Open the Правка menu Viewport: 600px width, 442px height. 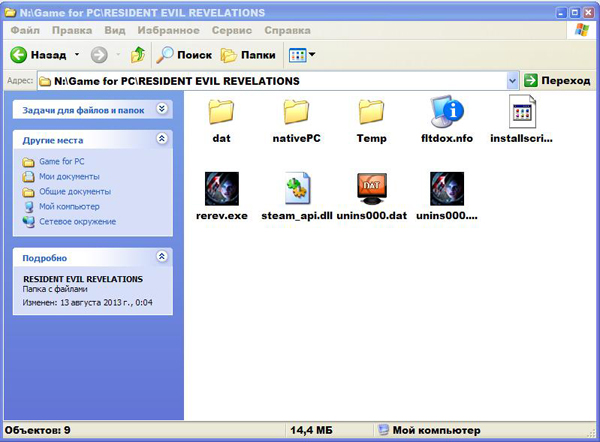pyautogui.click(x=72, y=30)
